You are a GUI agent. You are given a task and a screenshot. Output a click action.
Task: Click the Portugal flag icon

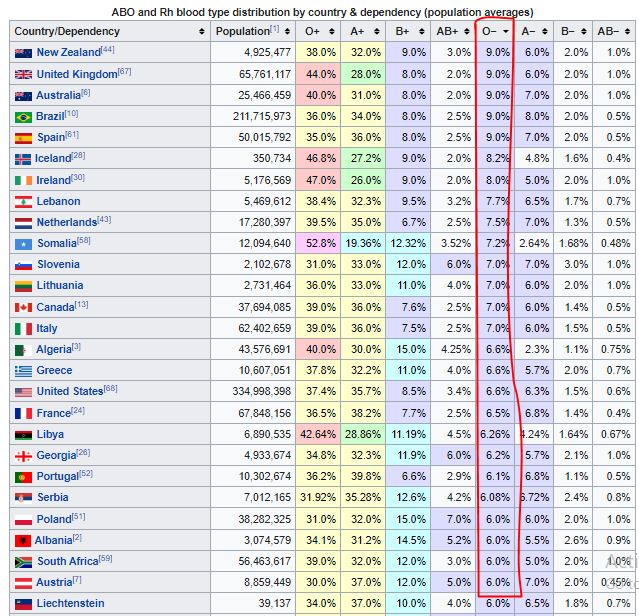coord(23,477)
